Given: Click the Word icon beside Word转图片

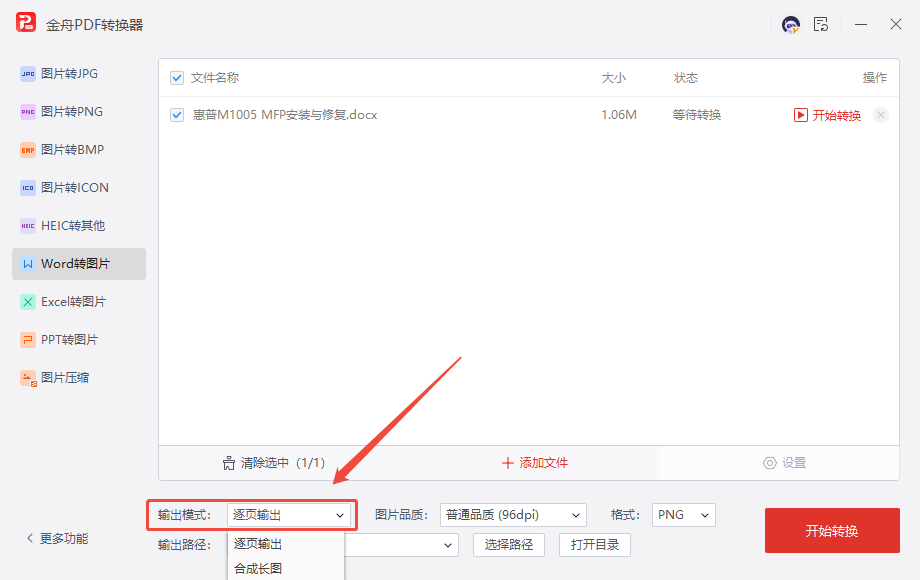Looking at the screenshot, I should [x=28, y=264].
